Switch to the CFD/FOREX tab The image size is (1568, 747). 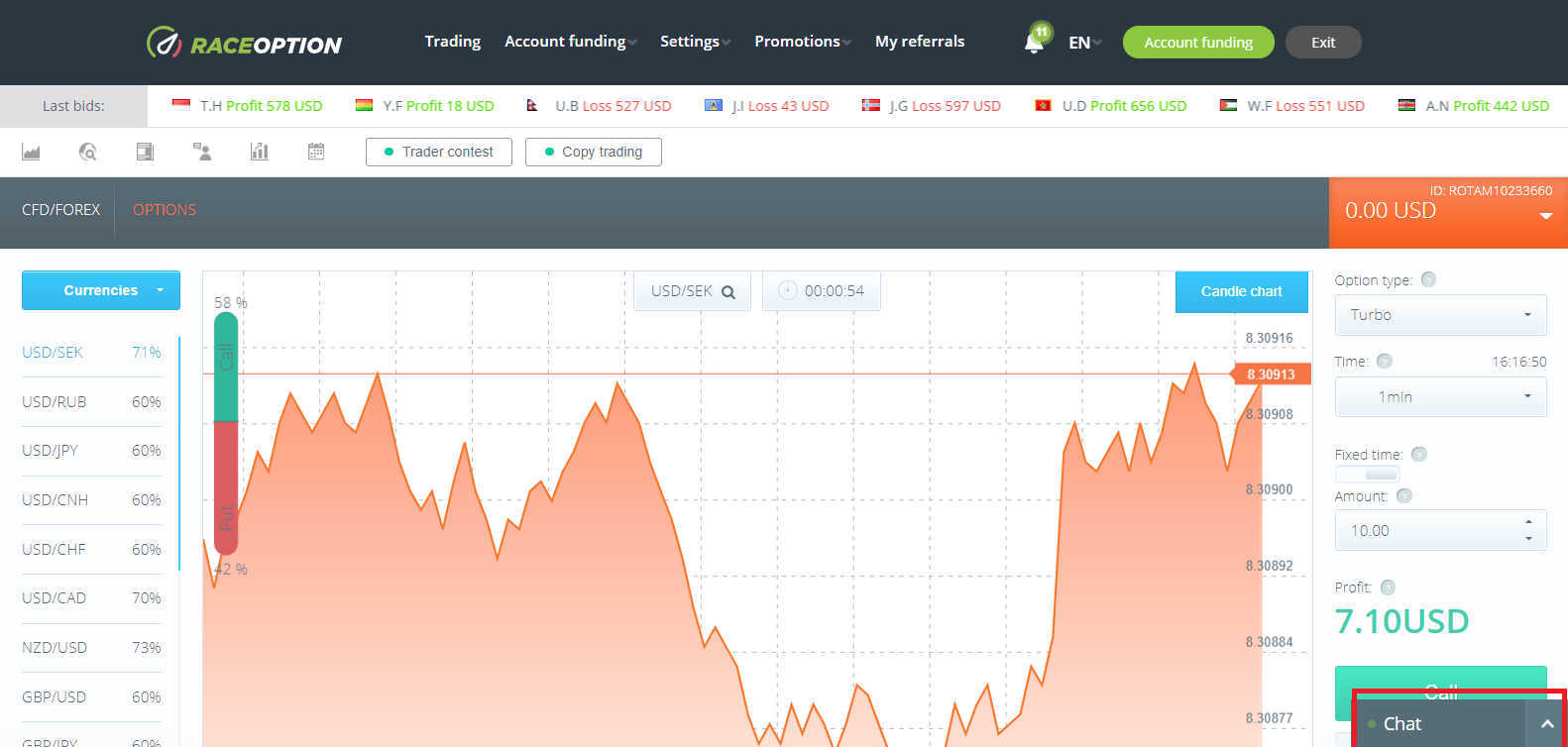point(61,210)
